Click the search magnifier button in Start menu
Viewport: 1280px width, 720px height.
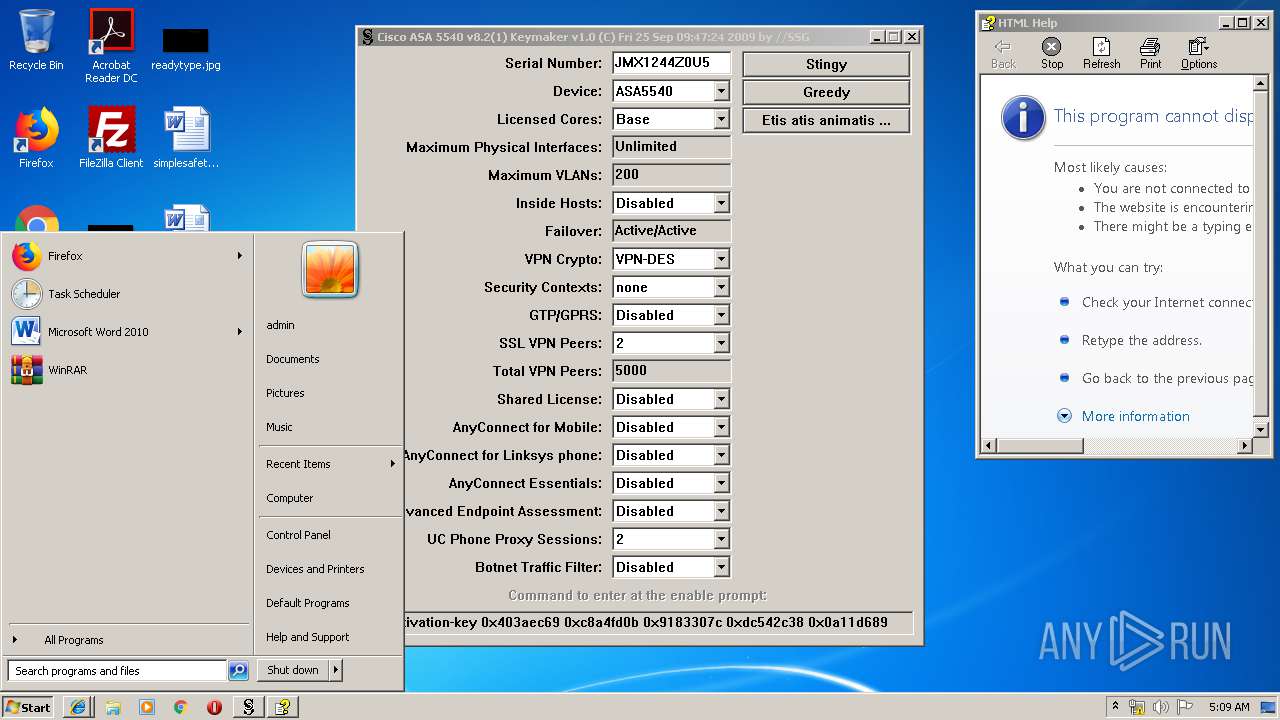click(x=238, y=671)
